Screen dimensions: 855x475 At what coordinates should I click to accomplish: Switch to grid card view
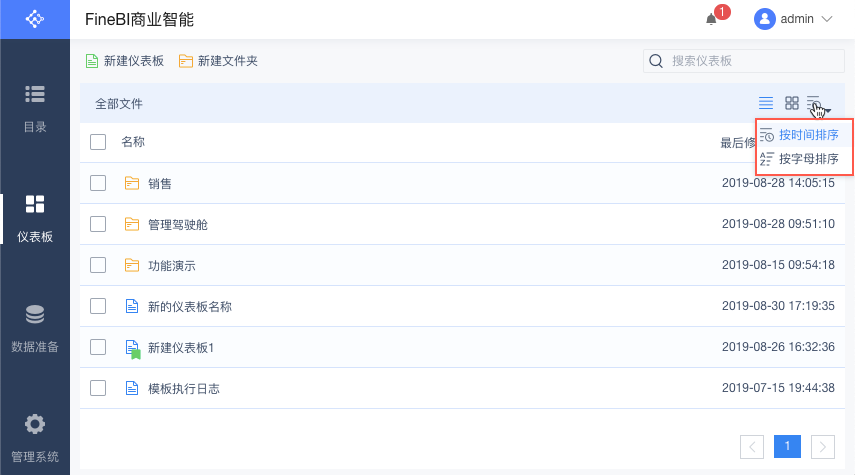click(792, 103)
